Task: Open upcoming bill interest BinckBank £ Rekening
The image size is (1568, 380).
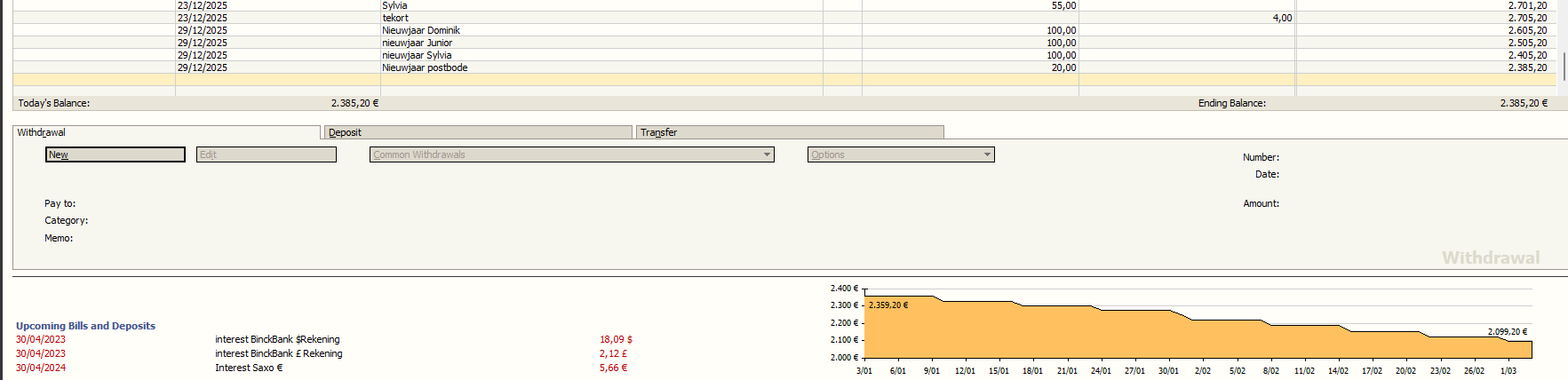Action: pyautogui.click(x=278, y=353)
